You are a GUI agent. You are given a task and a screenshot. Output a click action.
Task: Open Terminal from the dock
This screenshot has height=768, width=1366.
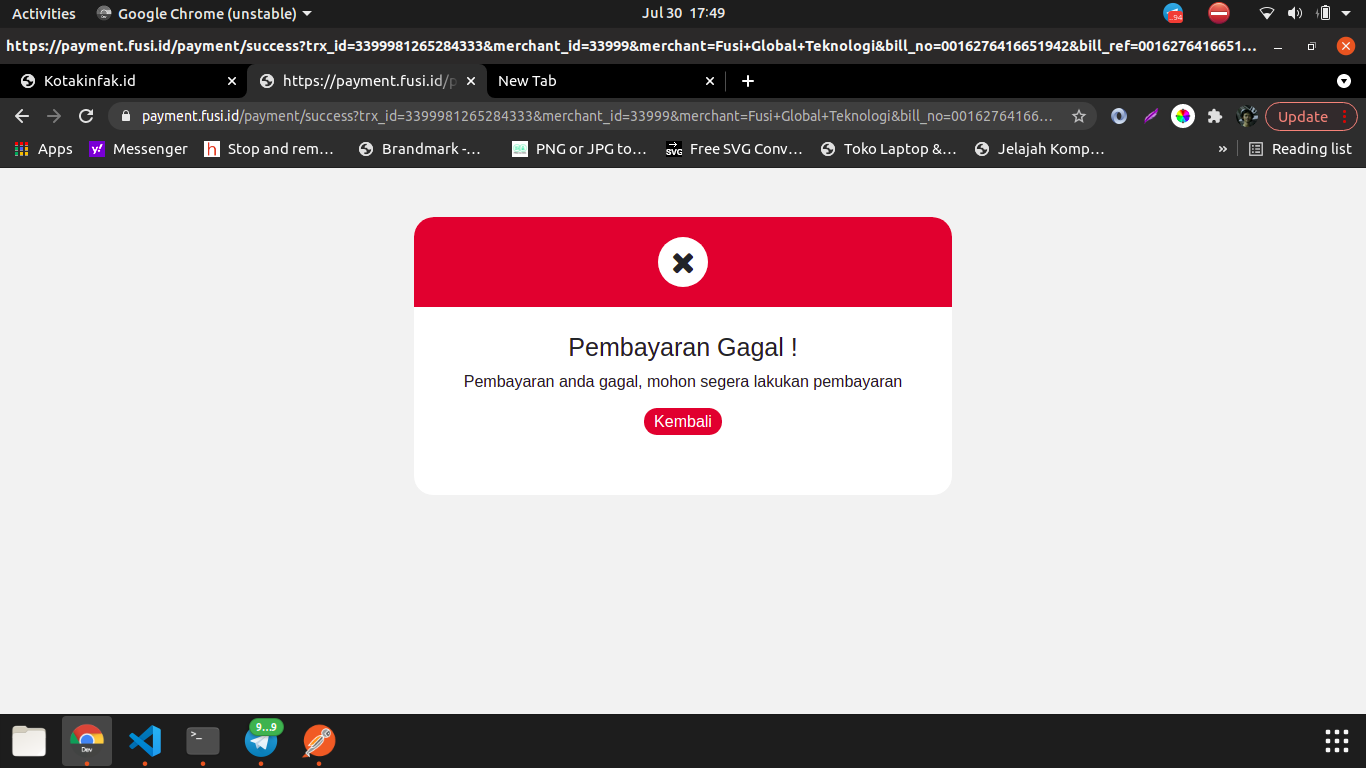click(x=203, y=741)
